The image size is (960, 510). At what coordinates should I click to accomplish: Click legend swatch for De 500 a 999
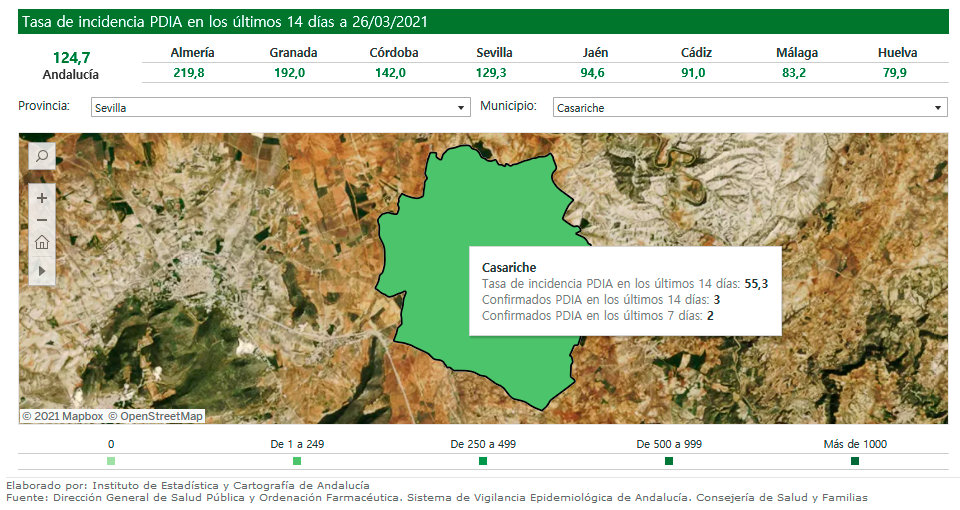pos(669,461)
